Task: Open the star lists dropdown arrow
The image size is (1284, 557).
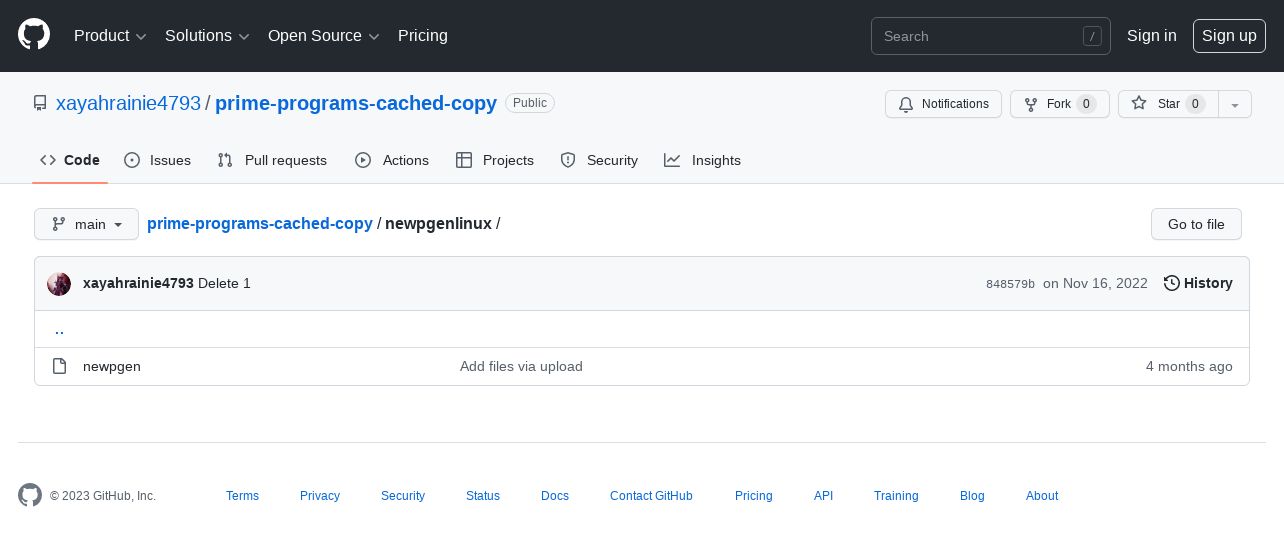Action: pos(1235,104)
